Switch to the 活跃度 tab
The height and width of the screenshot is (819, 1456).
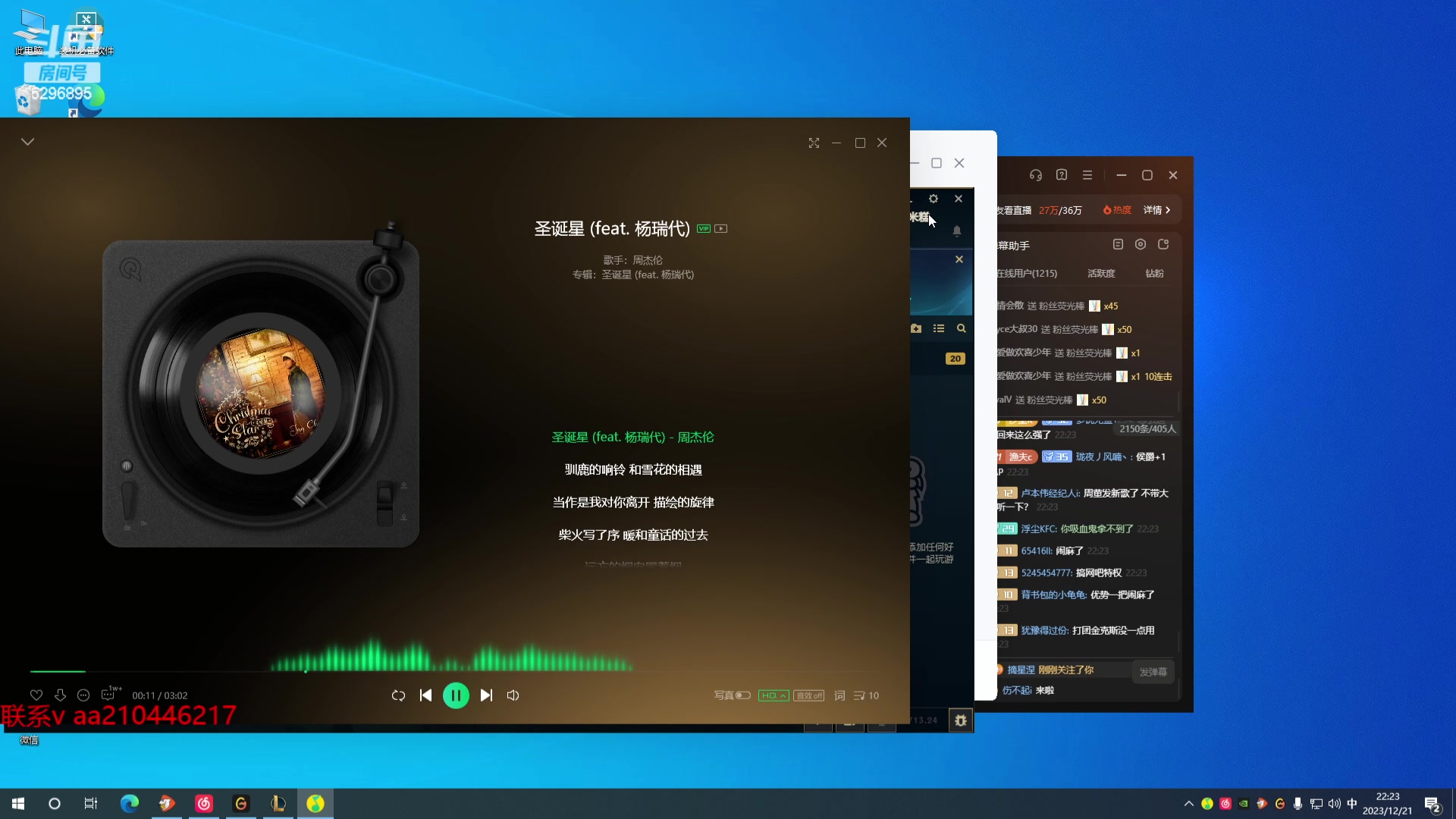(x=1101, y=273)
